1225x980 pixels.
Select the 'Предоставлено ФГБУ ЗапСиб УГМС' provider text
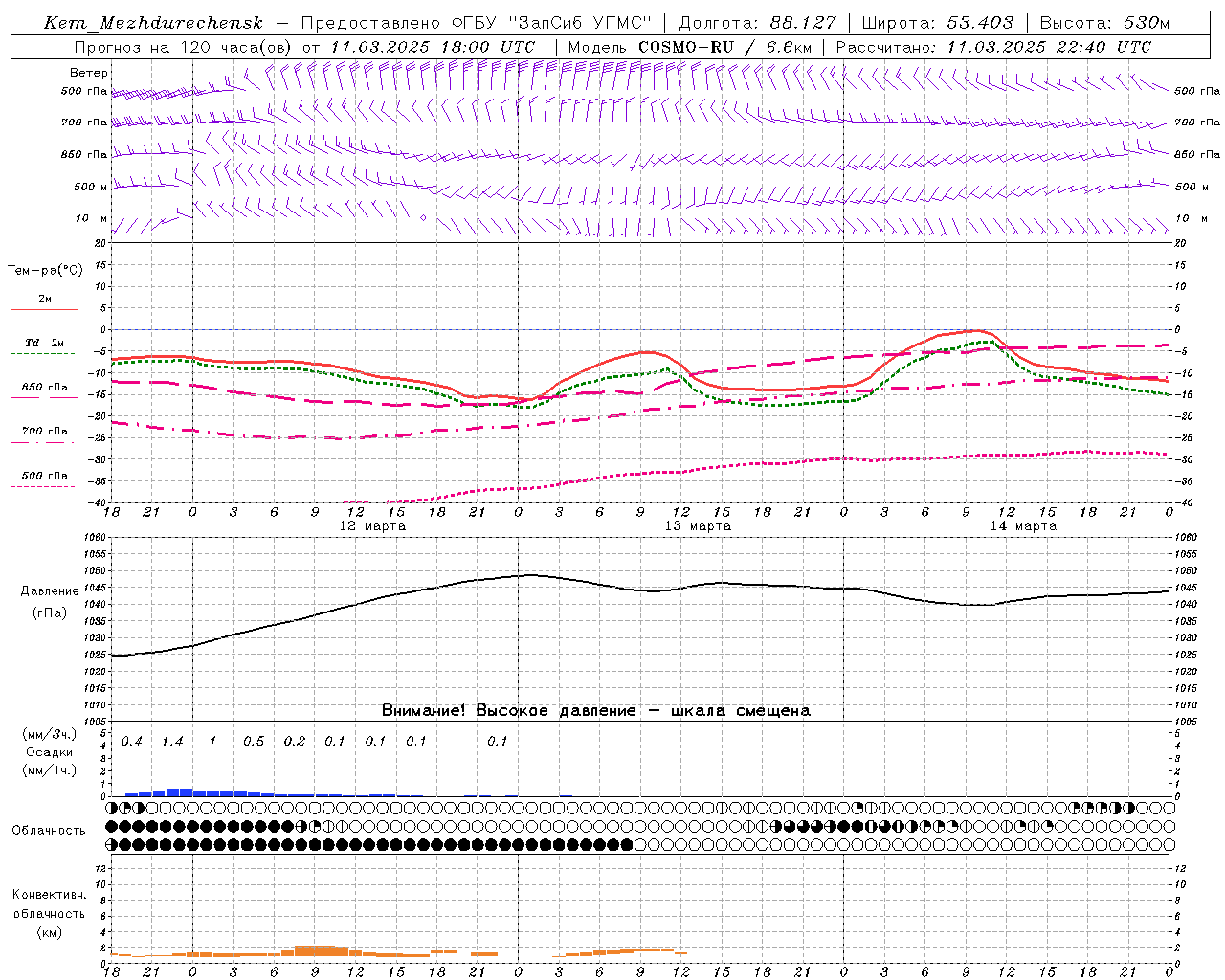click(477, 23)
